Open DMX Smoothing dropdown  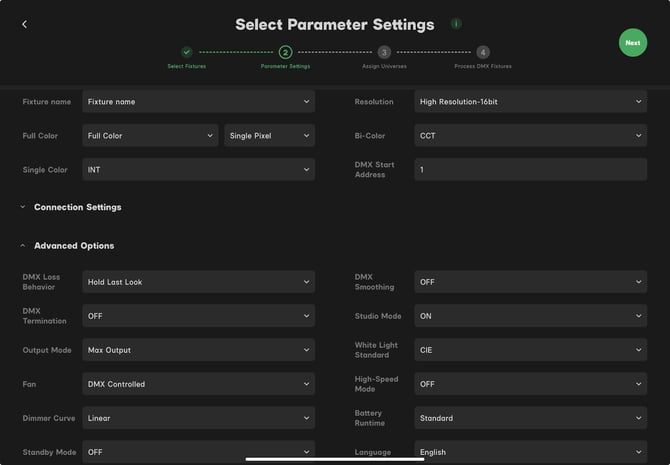[x=530, y=282]
